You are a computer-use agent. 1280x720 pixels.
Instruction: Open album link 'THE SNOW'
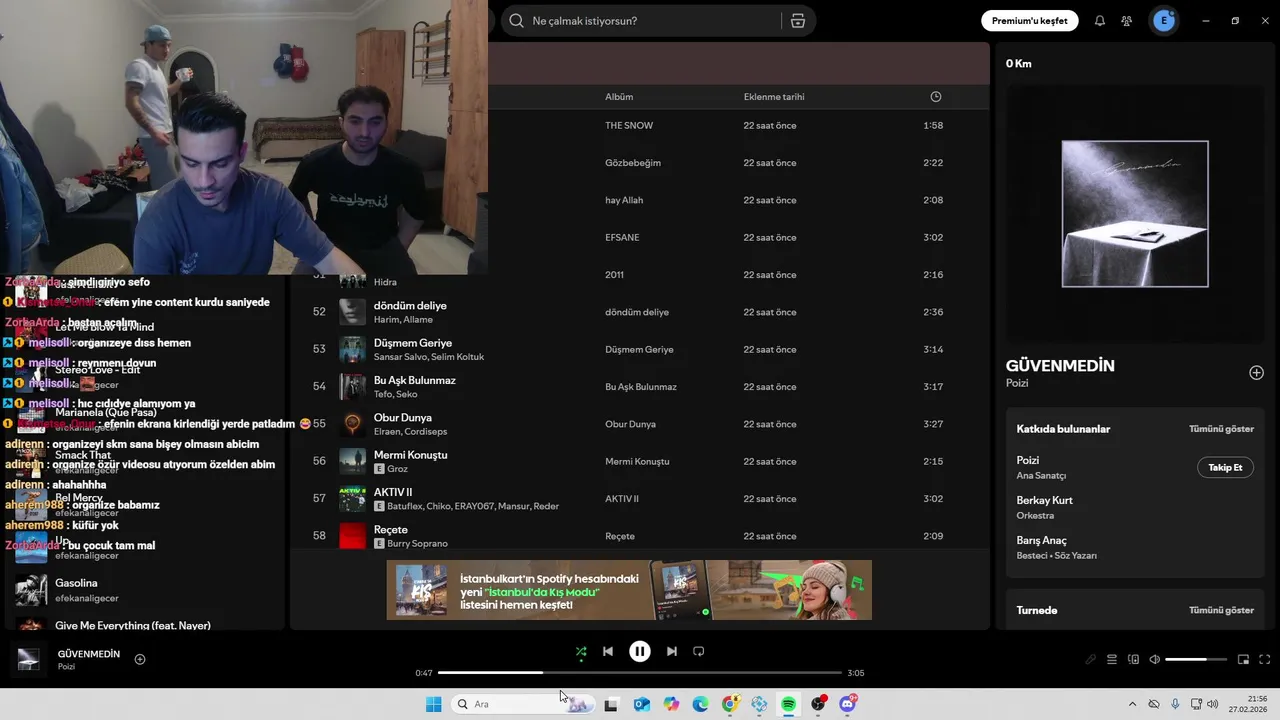(629, 125)
